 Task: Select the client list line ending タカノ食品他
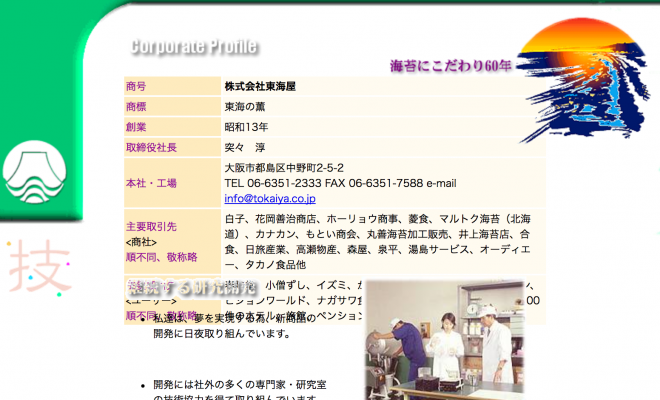coord(265,265)
